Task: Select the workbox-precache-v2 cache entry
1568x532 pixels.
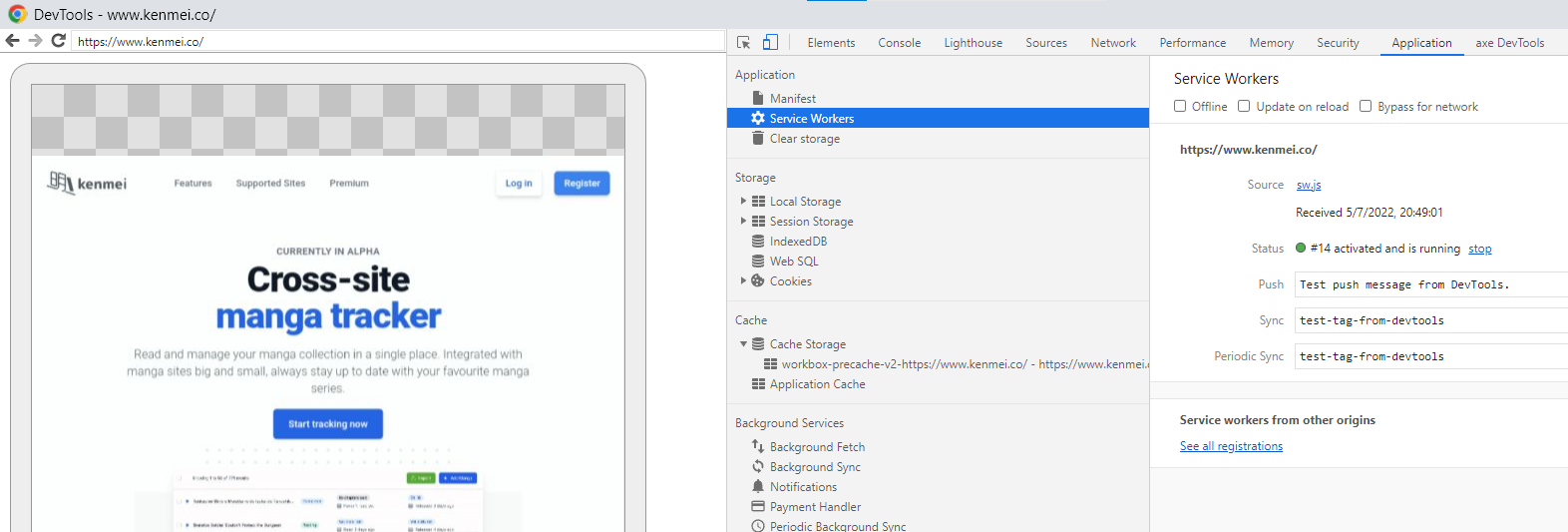Action: 956,364
